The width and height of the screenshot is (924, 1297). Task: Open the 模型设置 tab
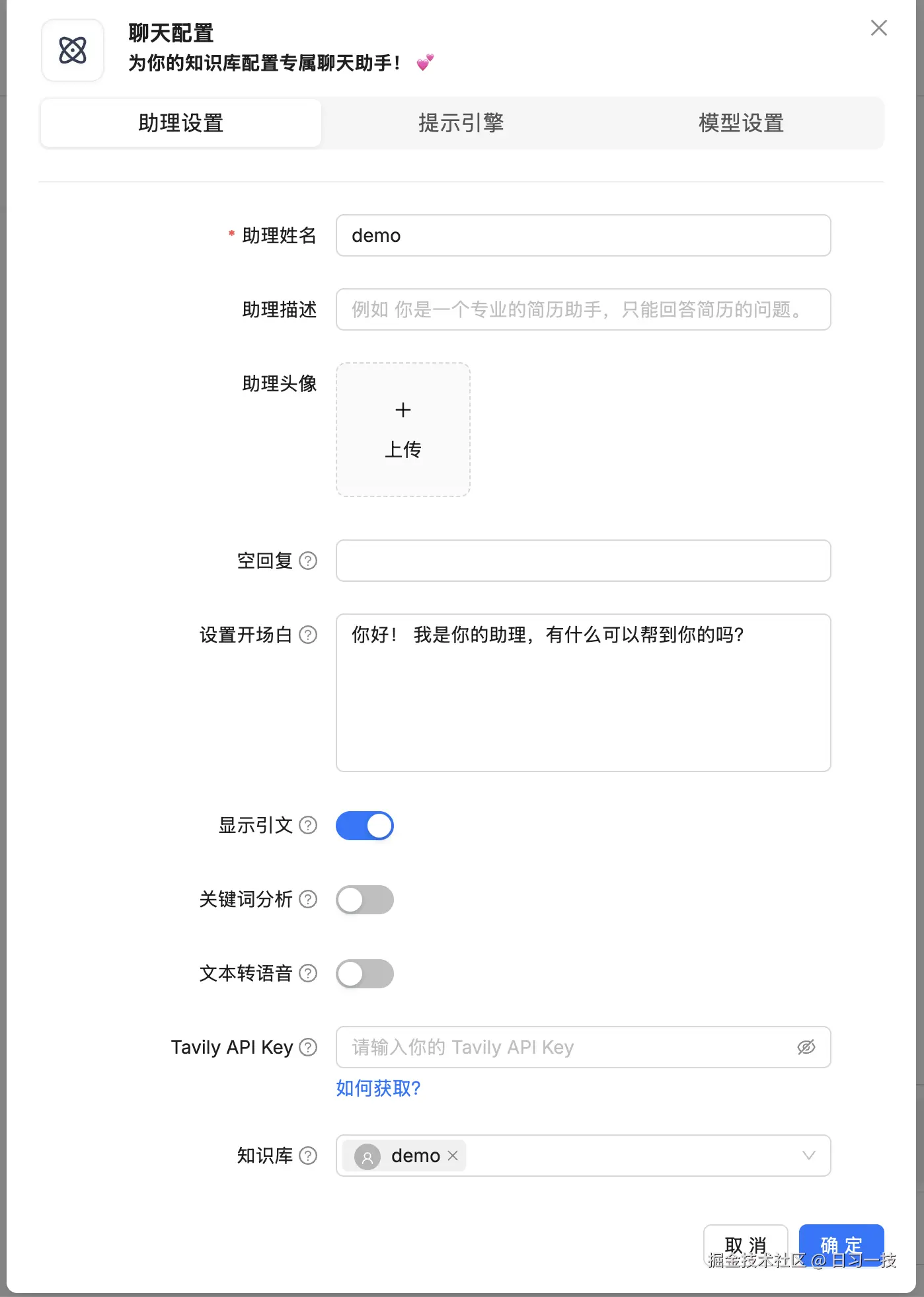(741, 123)
